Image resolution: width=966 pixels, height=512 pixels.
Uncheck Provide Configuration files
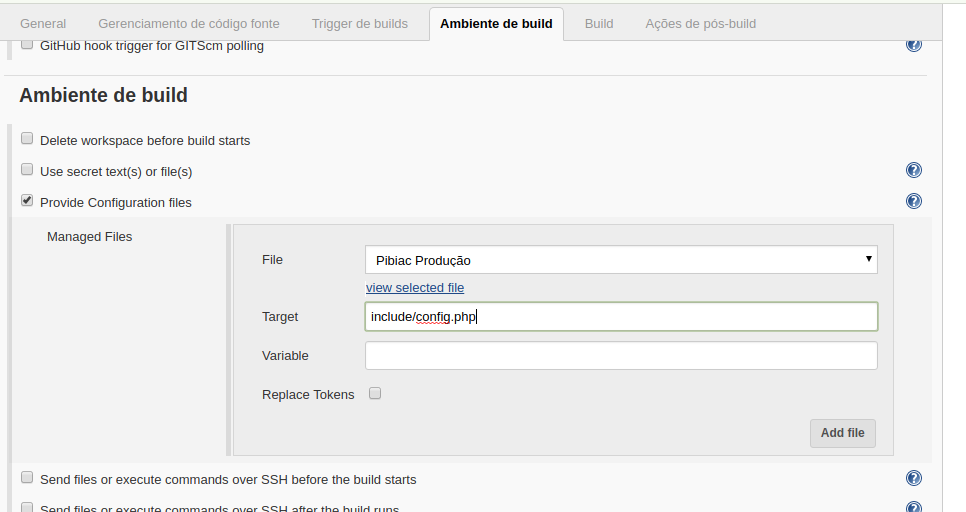(27, 200)
